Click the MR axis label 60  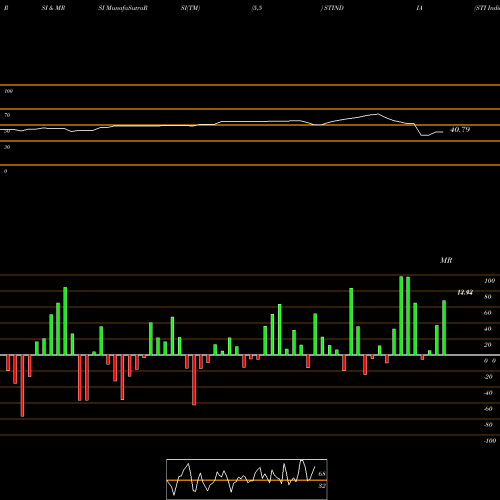pos(488,313)
